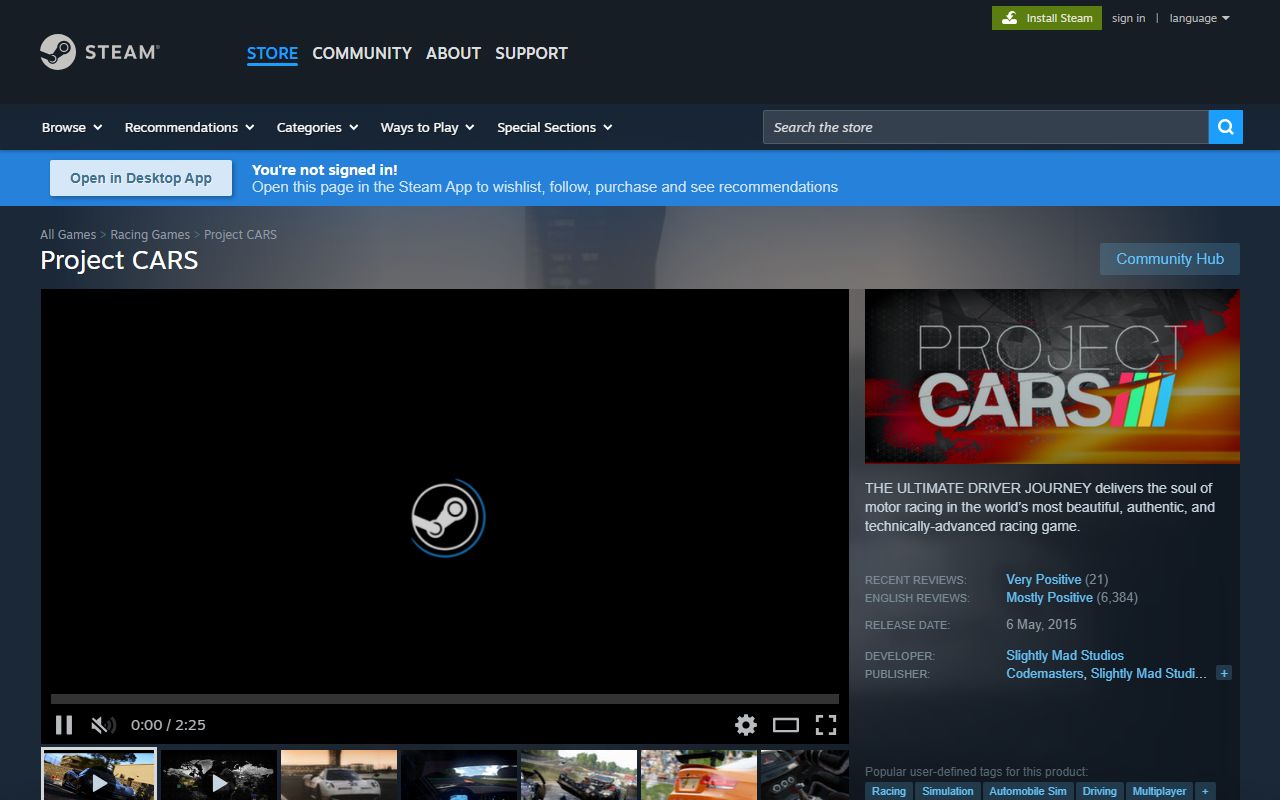Screen dimensions: 1280x800
Task: Click the sign in link
Action: point(1128,18)
